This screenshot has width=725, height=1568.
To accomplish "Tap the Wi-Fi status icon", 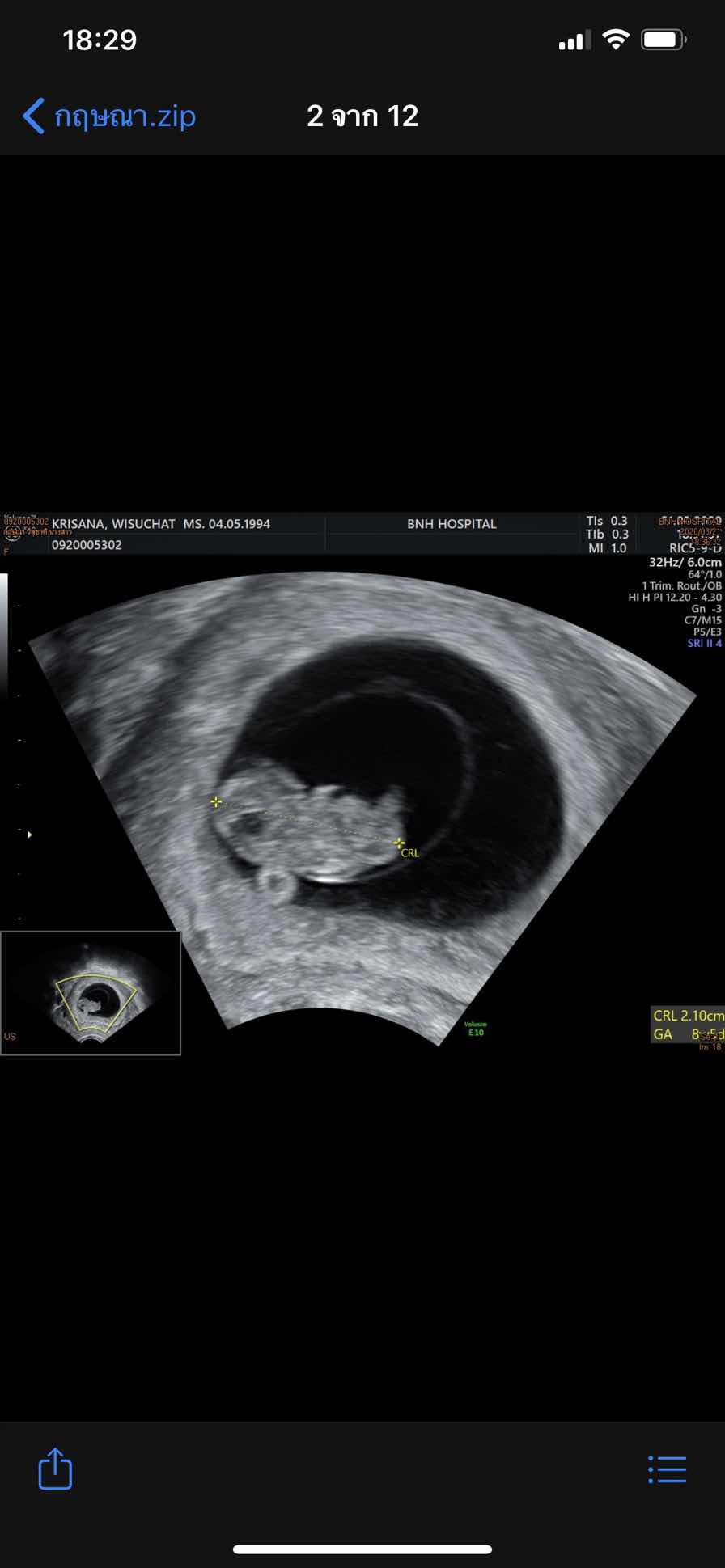I will coord(616,40).
